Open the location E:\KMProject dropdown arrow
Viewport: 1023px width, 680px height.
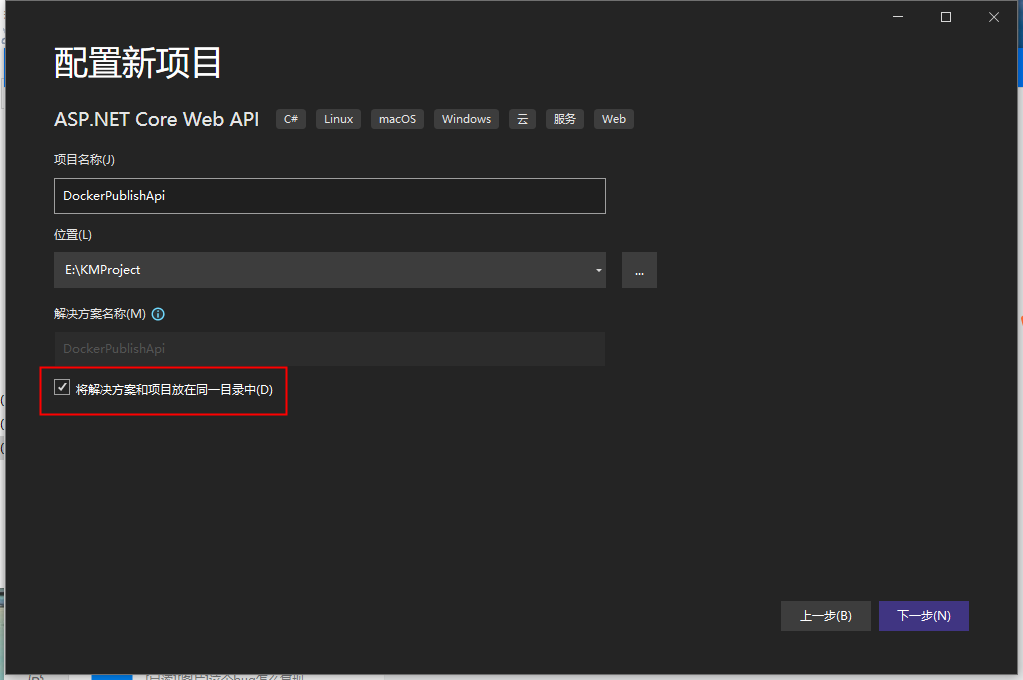tap(598, 270)
